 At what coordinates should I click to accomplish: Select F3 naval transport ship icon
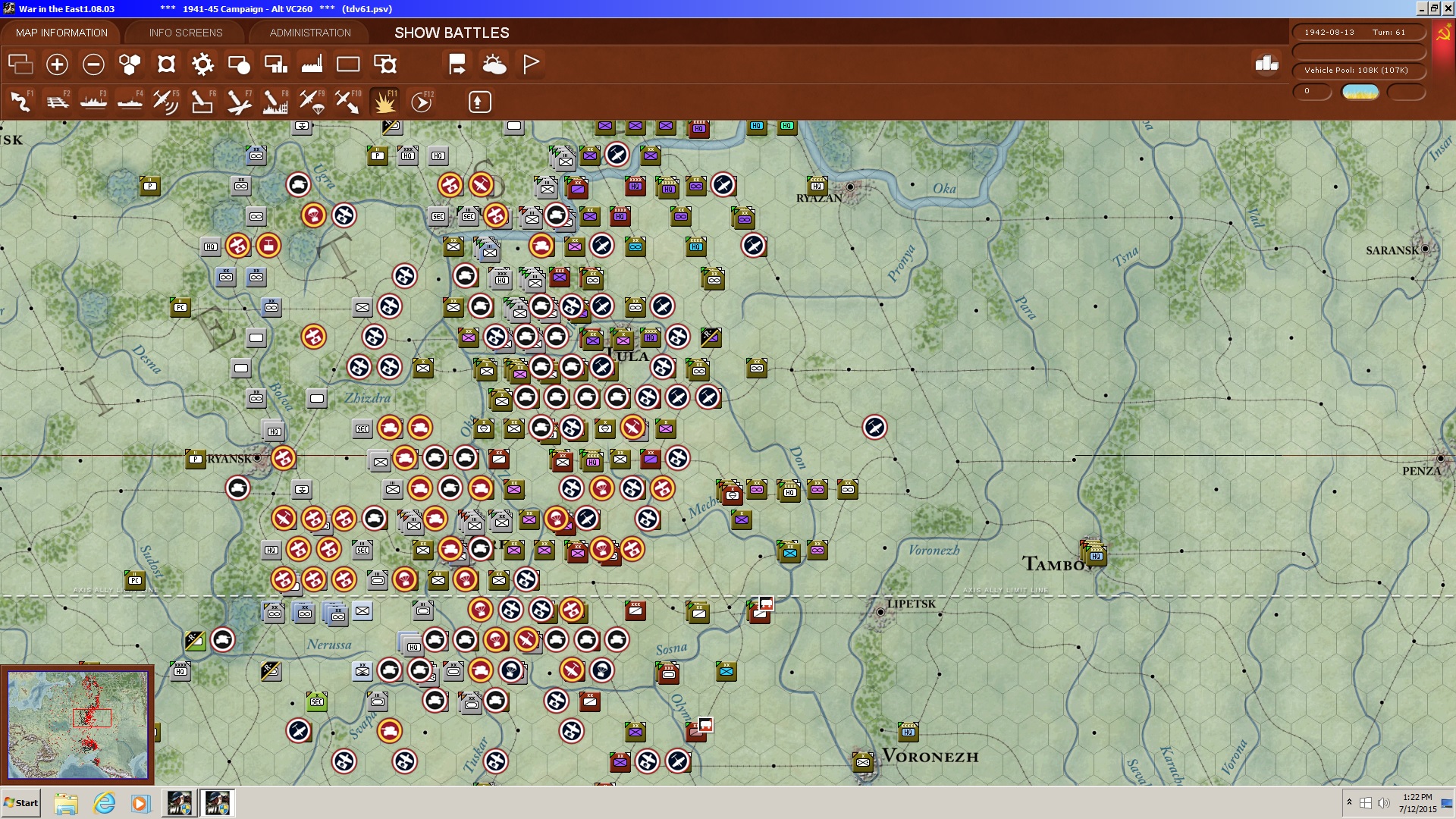click(93, 102)
